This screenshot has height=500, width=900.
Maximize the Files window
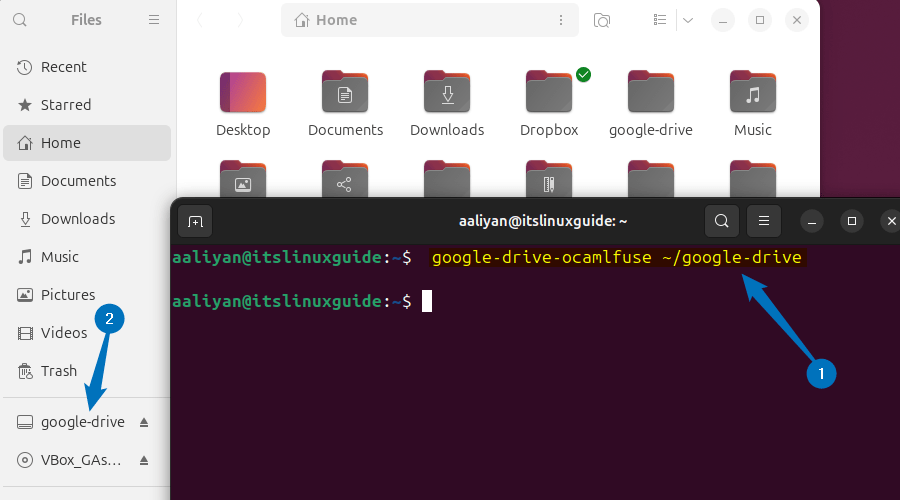760,20
